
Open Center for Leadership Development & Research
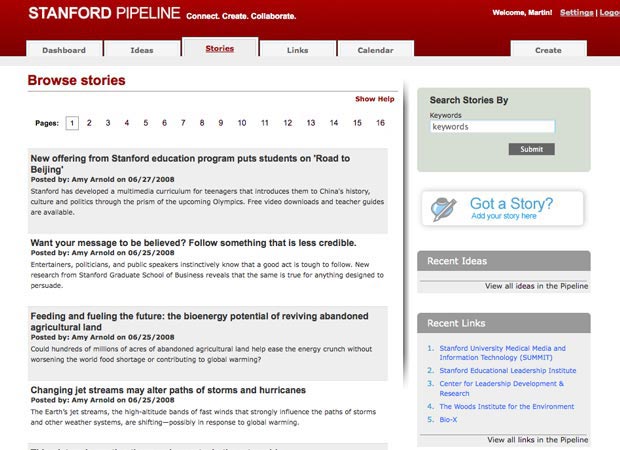(502, 388)
